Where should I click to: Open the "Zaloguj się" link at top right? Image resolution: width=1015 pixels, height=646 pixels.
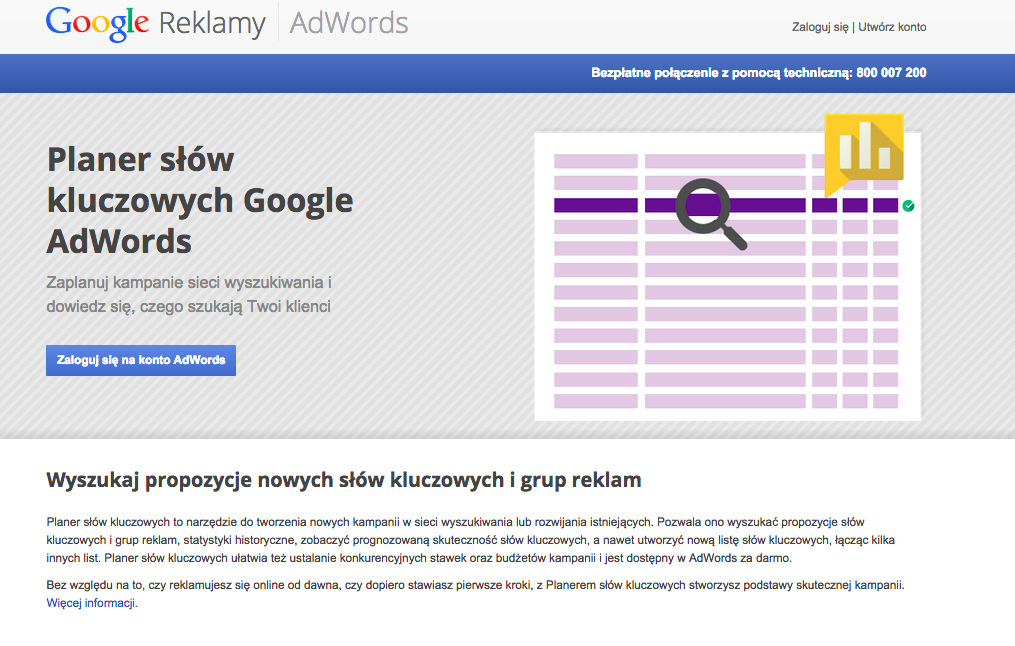(819, 27)
